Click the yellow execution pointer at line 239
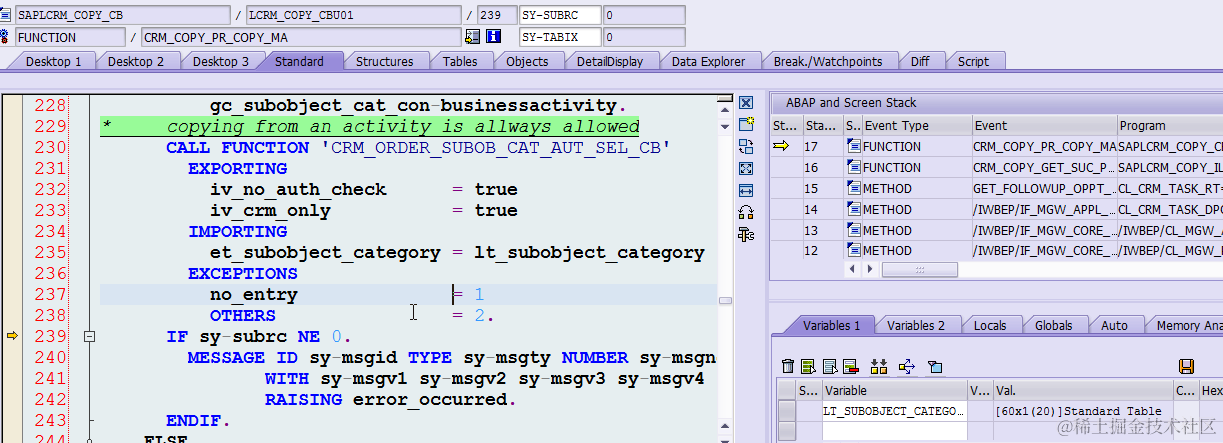The image size is (1223, 443). pyautogui.click(x=12, y=336)
